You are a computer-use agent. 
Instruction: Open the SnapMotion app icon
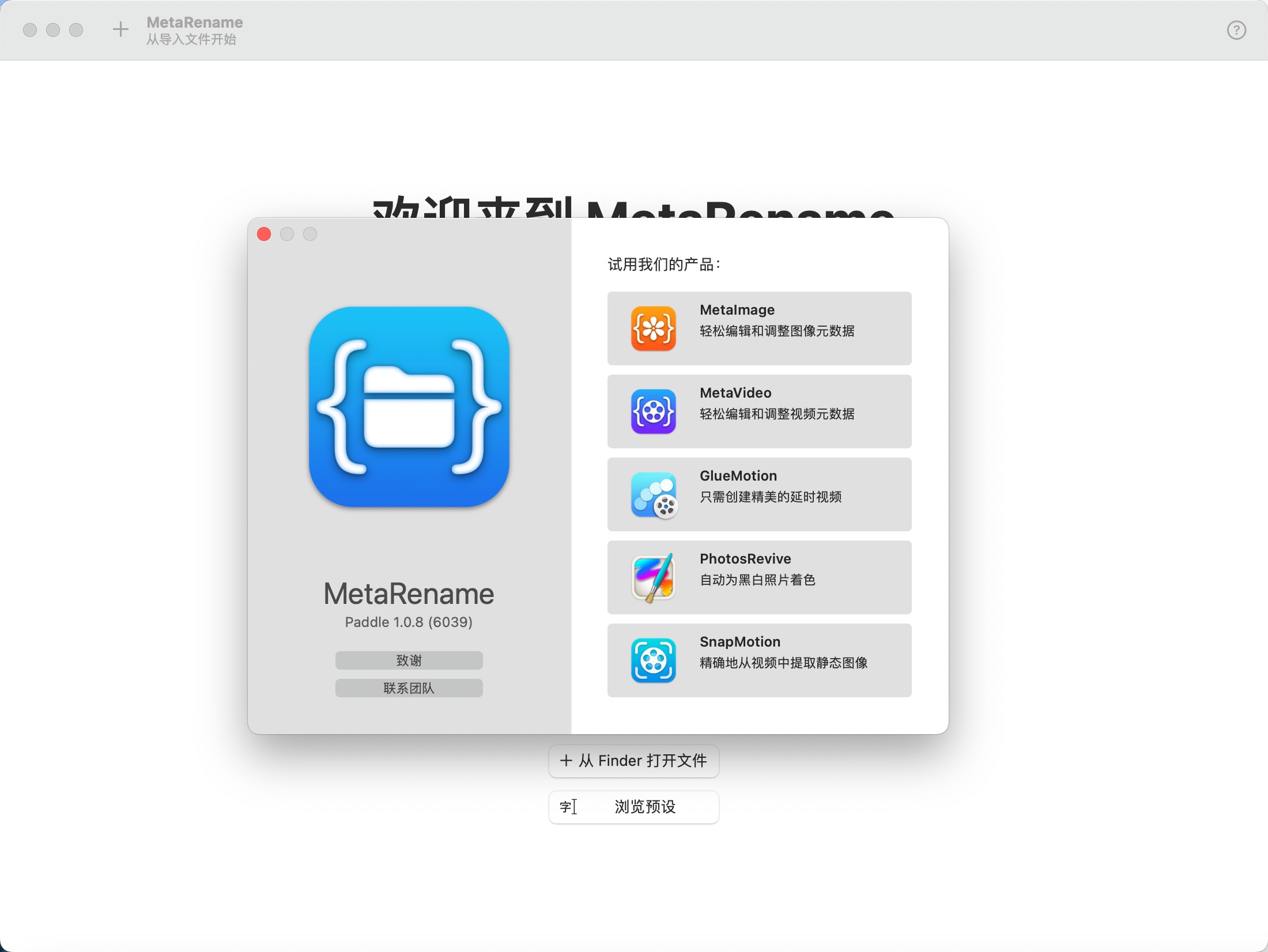click(653, 660)
